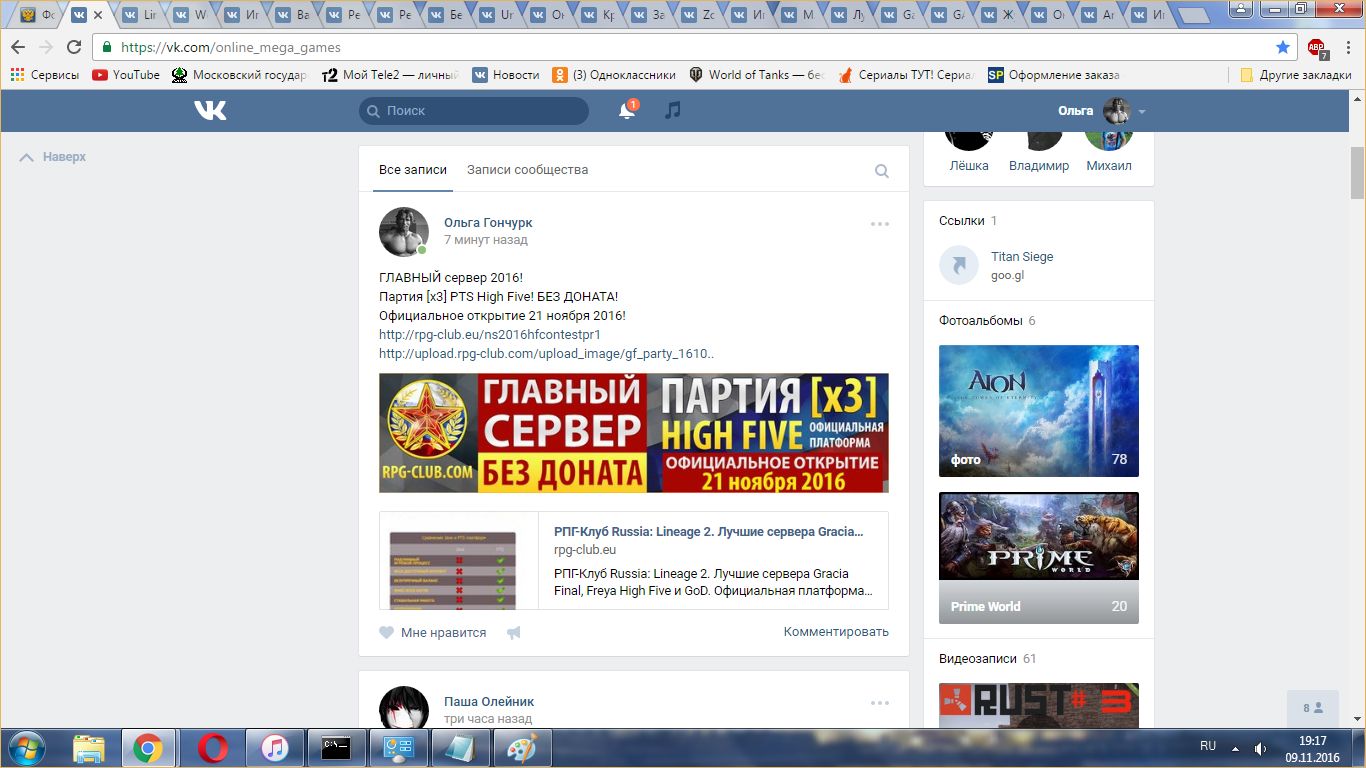Click the share megaphone icon under post

click(514, 633)
